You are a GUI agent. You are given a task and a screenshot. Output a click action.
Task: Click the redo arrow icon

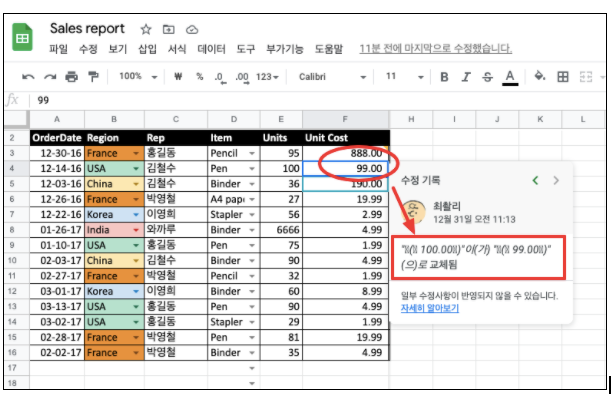tap(50, 77)
